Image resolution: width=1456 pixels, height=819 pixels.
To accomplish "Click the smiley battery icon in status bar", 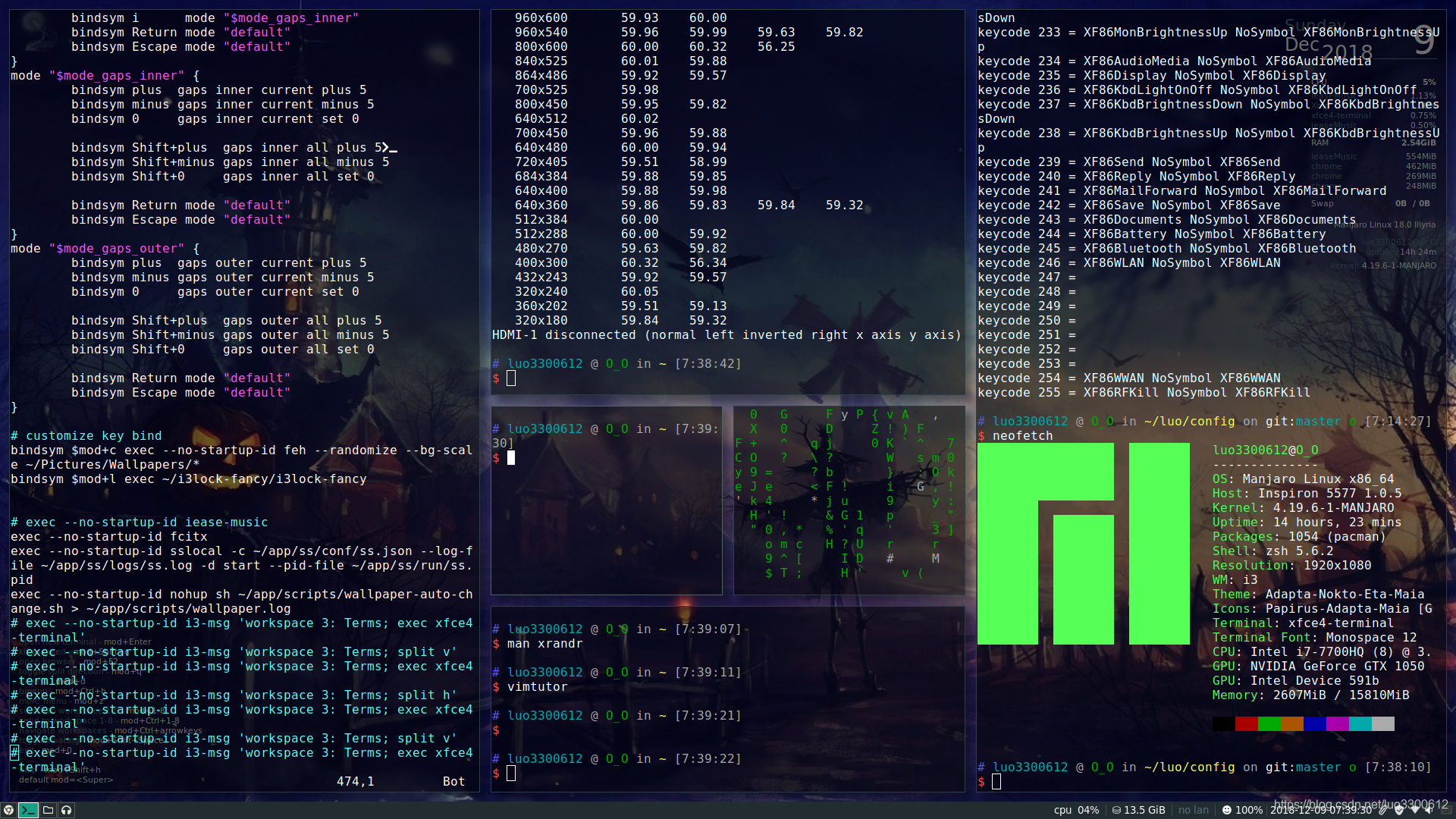I will (1227, 810).
